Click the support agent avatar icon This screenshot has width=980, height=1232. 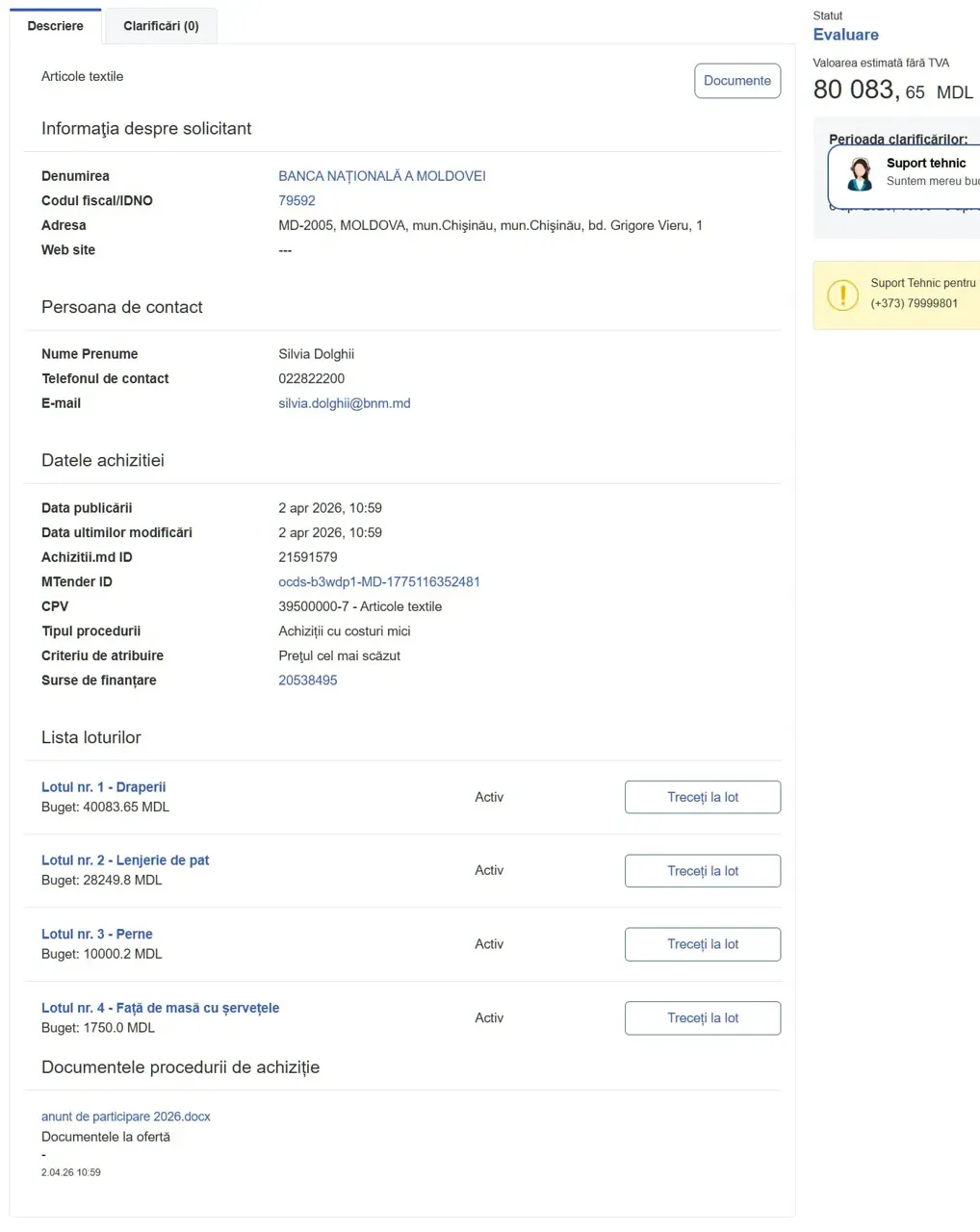coord(860,173)
